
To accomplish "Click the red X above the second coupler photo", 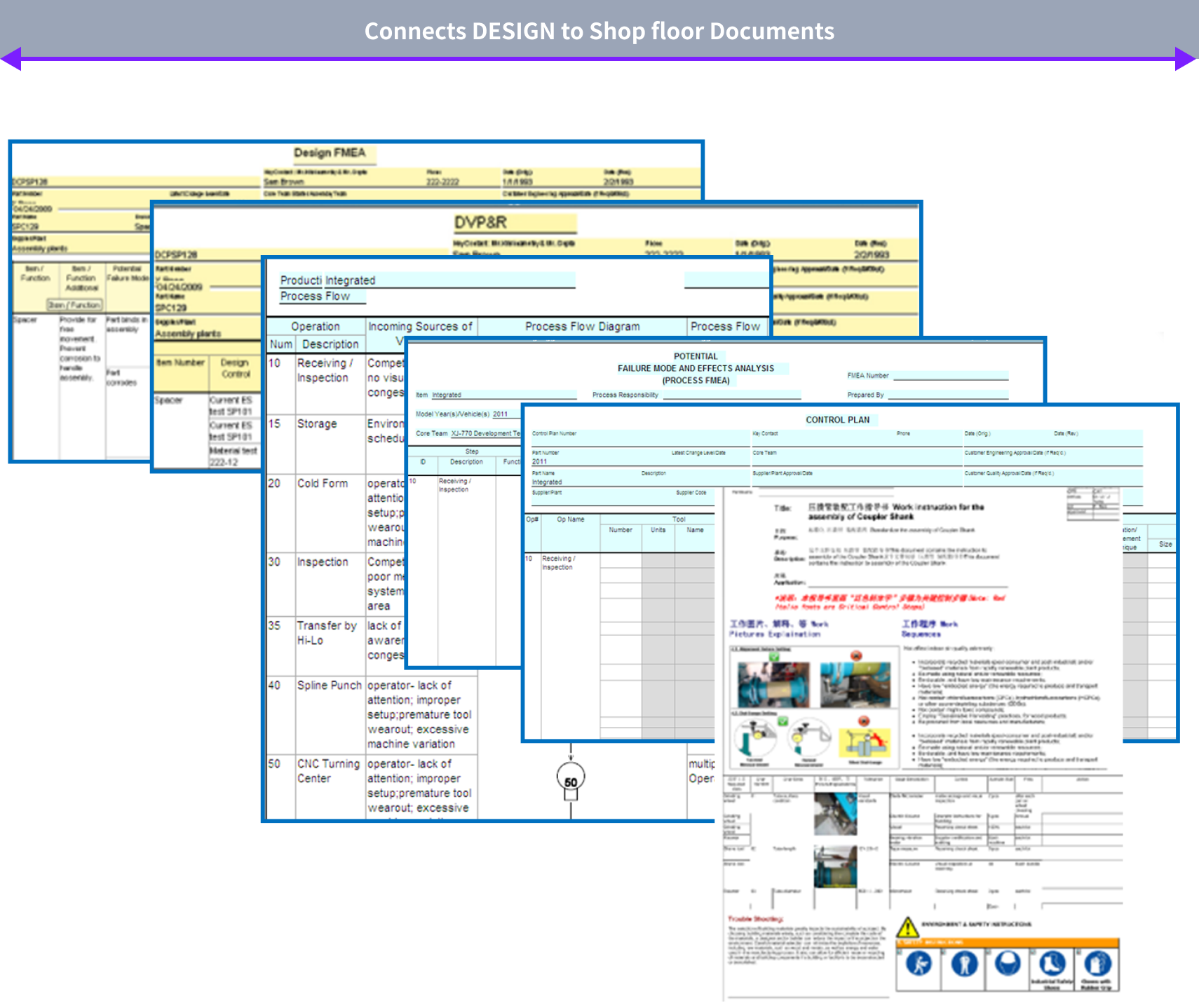I will point(856,656).
